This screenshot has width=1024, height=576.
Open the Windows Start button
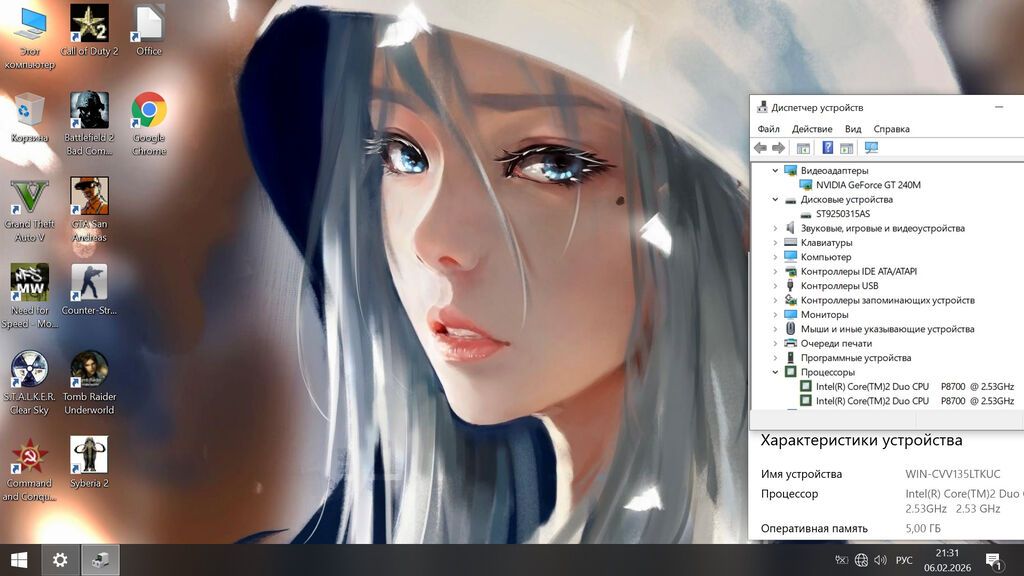(19, 560)
